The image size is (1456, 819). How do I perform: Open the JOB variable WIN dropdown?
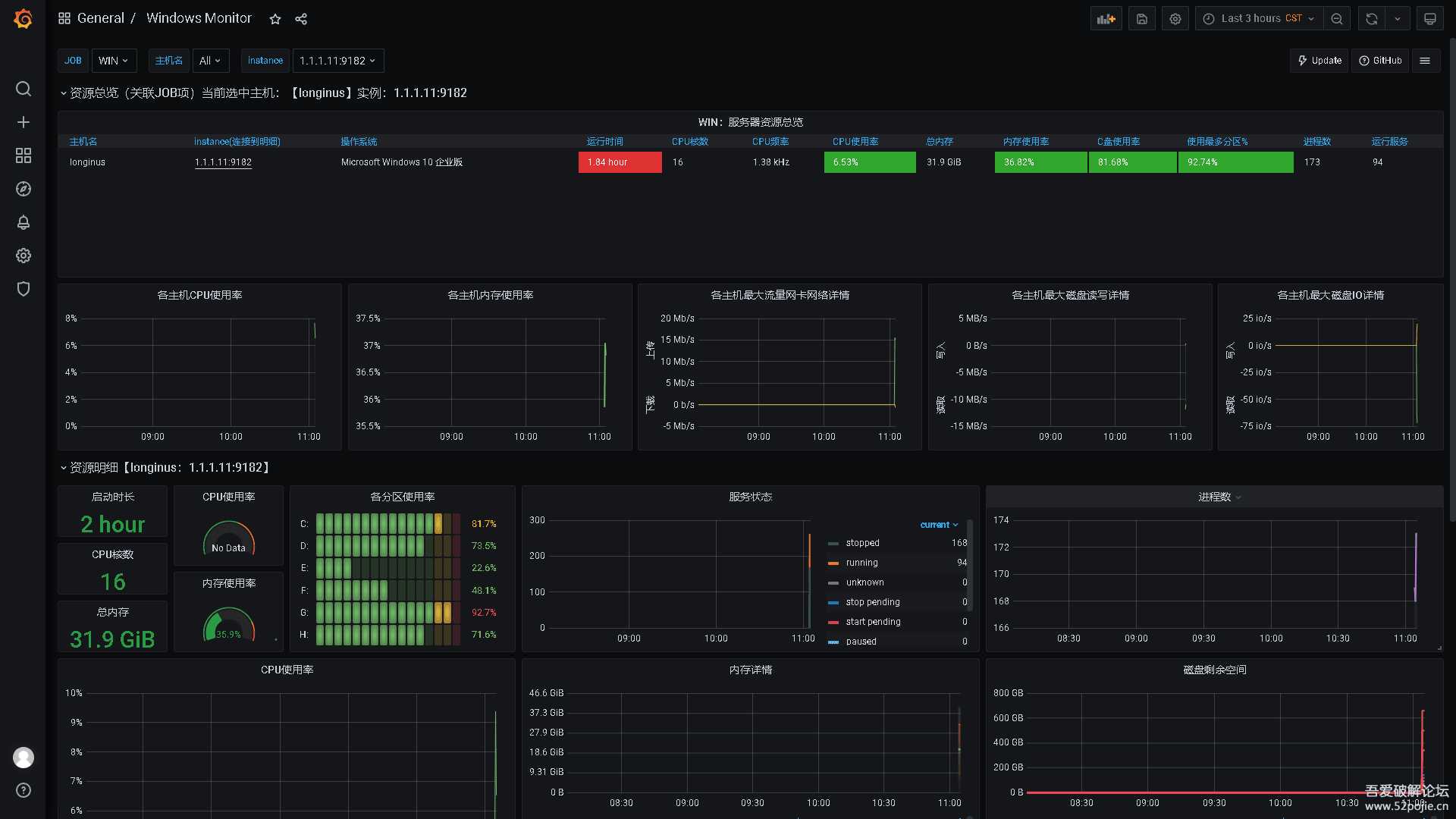pyautogui.click(x=113, y=61)
